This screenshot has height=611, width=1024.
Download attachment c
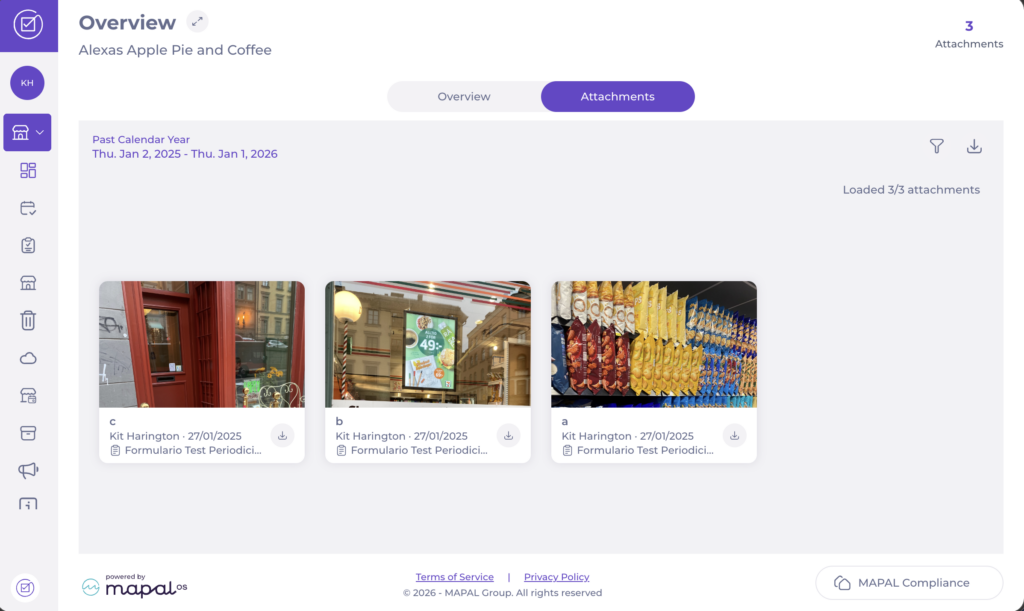[283, 435]
